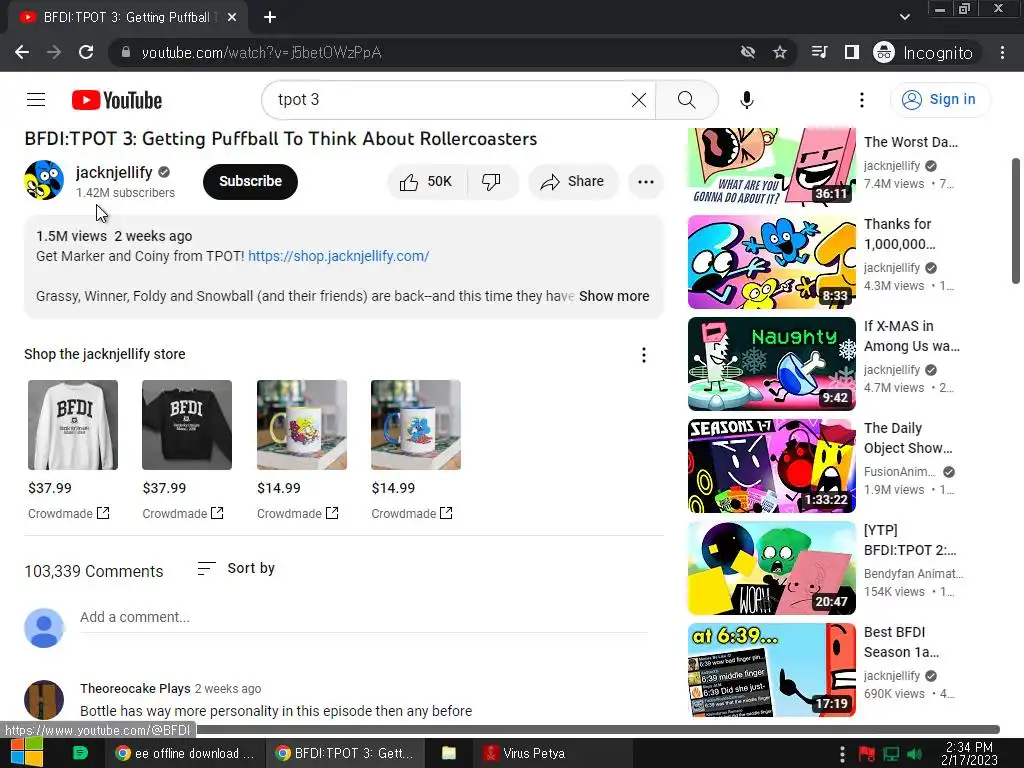Image resolution: width=1024 pixels, height=768 pixels.
Task: Open Theoreocake Plays commenter avatar
Action: click(x=44, y=699)
